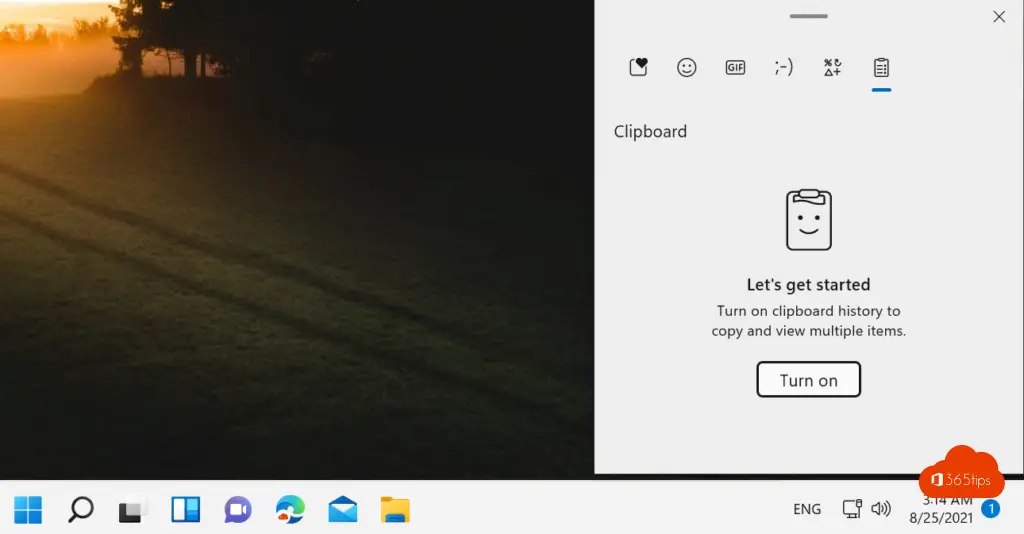Open taskbar Search magnifier

[x=80, y=510]
